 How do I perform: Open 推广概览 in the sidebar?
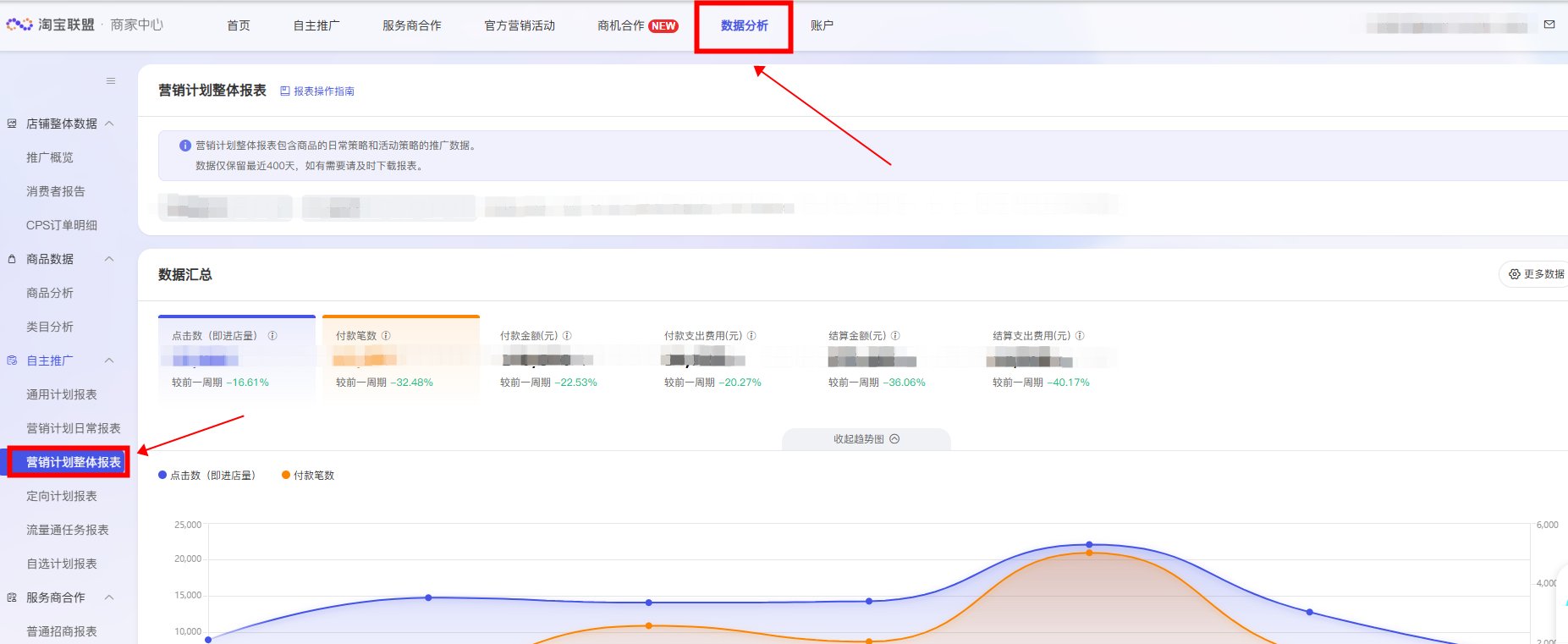click(x=50, y=157)
